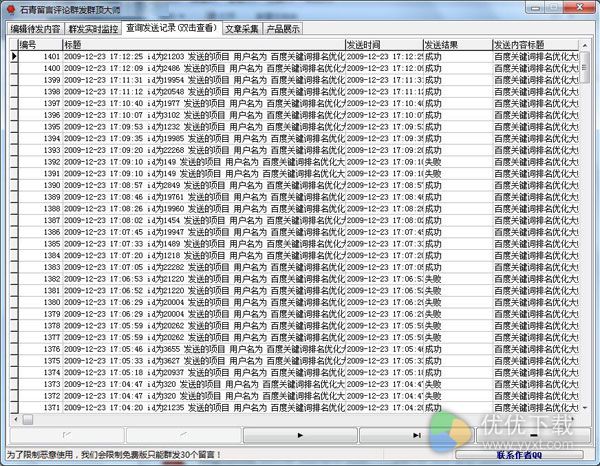Select row indicator for record 1401
The height and width of the screenshot is (466, 600).
pyautogui.click(x=14, y=57)
